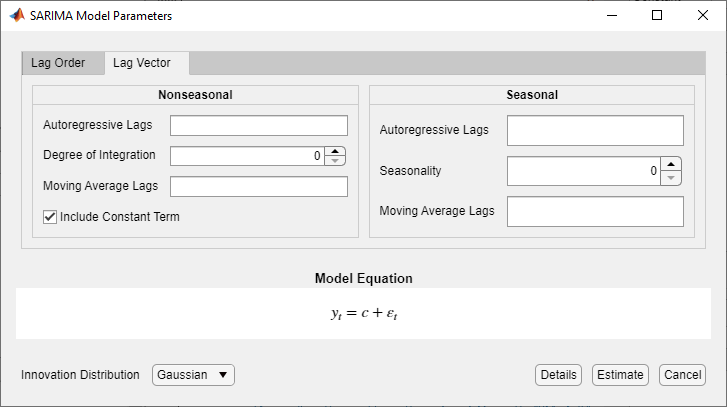Image resolution: width=727 pixels, height=407 pixels.
Task: Click the Details button
Action: 558,375
